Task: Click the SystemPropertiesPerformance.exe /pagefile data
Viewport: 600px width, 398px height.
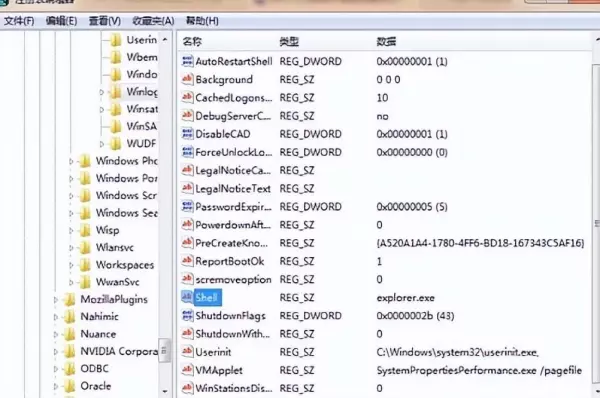Action: tap(479, 370)
